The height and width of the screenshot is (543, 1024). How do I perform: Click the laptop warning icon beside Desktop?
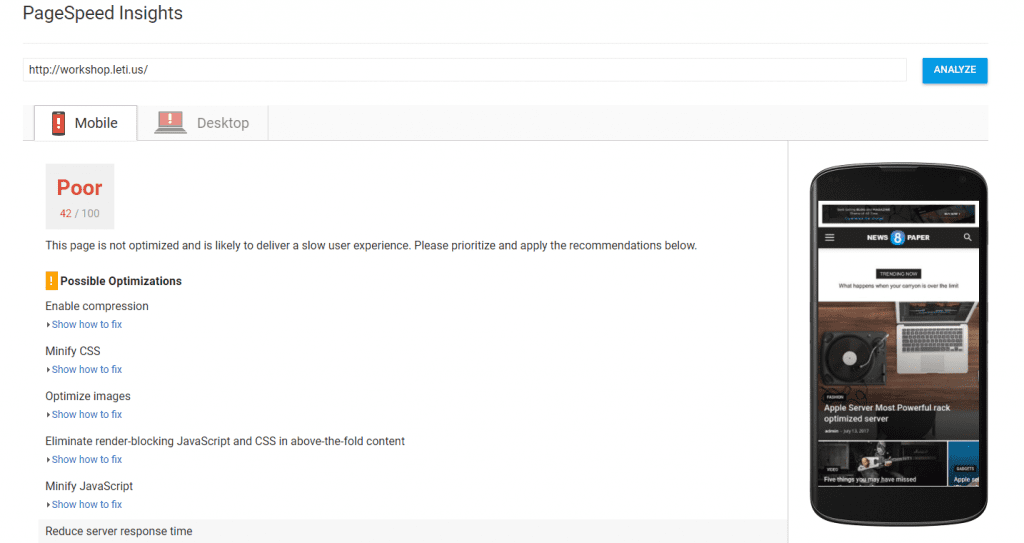point(170,122)
